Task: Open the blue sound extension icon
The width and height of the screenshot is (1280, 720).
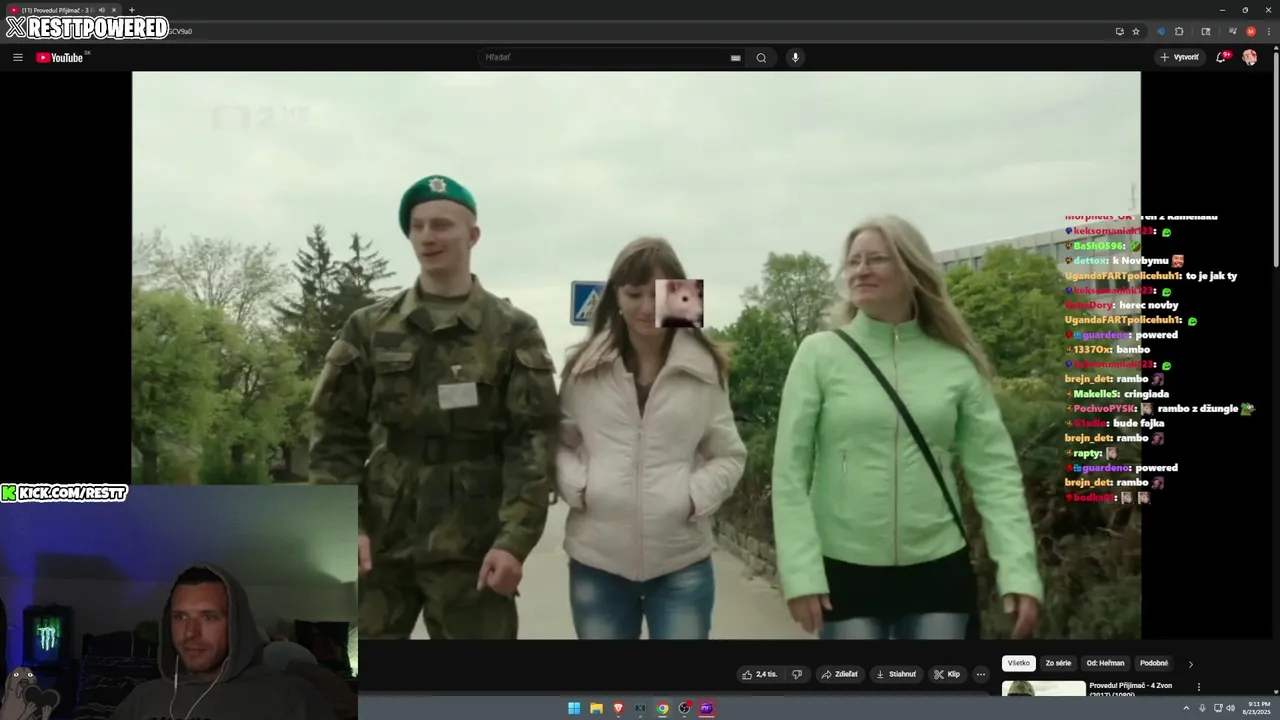Action: (1161, 31)
